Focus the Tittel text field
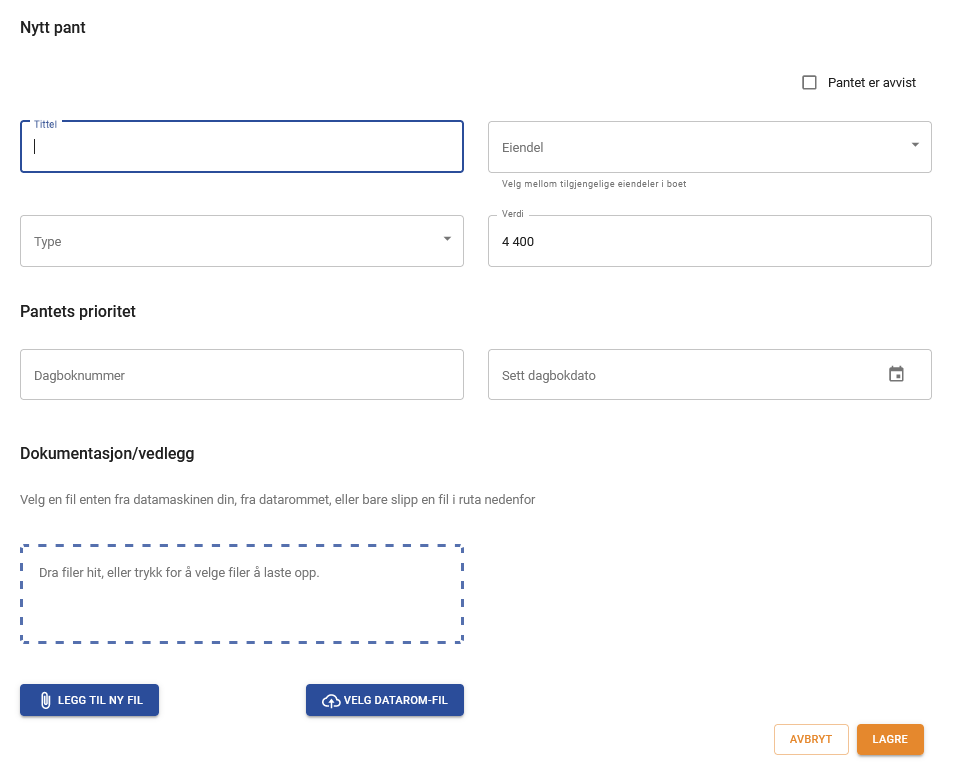953x770 pixels. 241,147
